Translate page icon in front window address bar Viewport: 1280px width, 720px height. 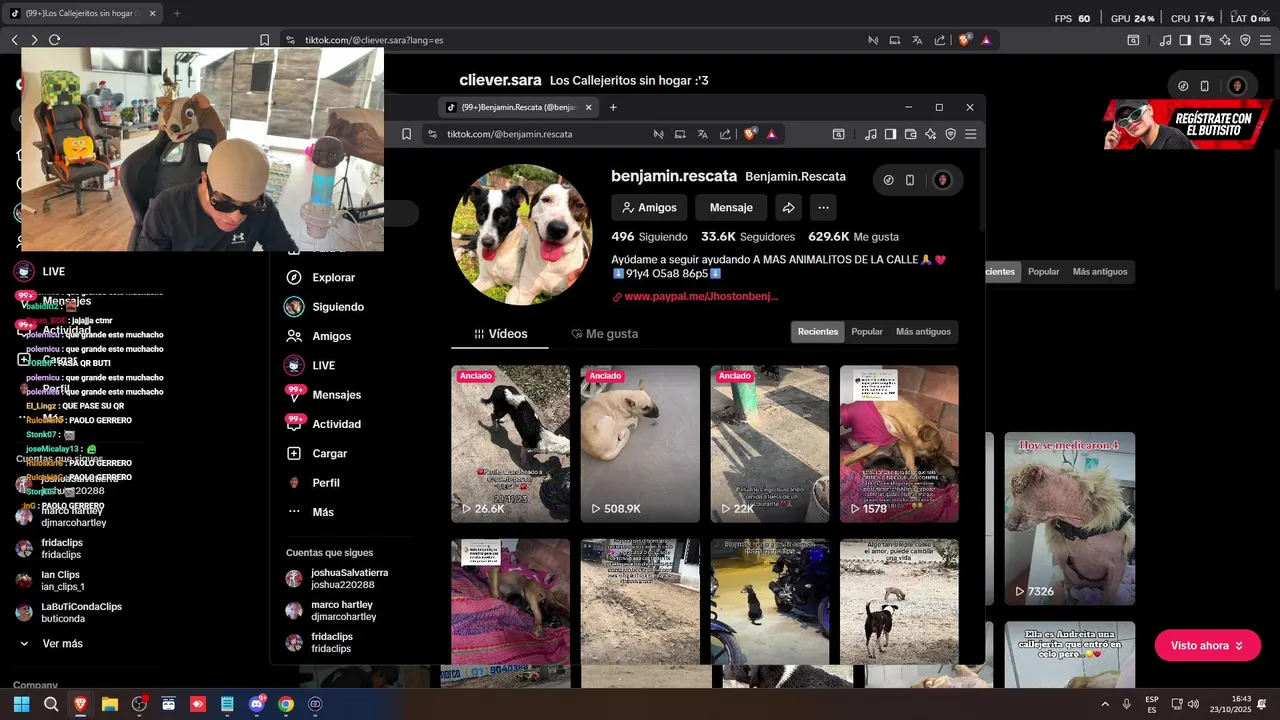(x=702, y=134)
